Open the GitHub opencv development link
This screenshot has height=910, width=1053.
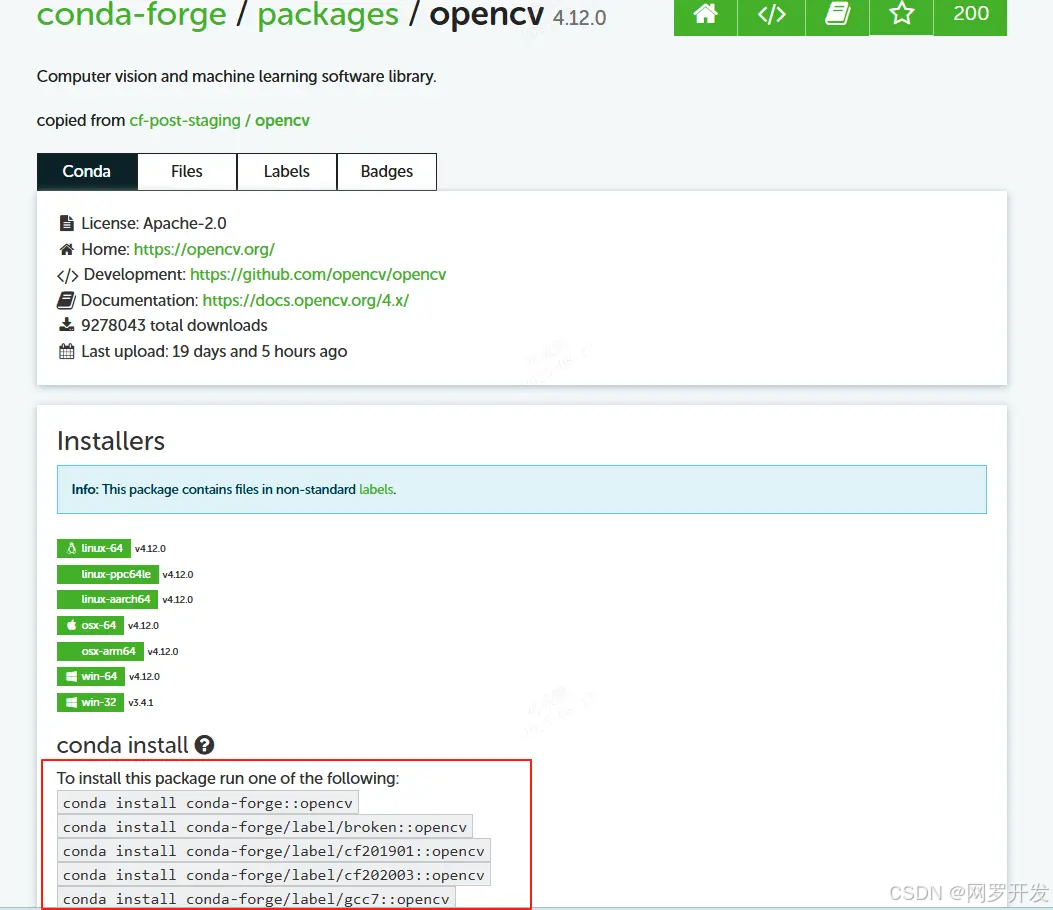pos(318,275)
